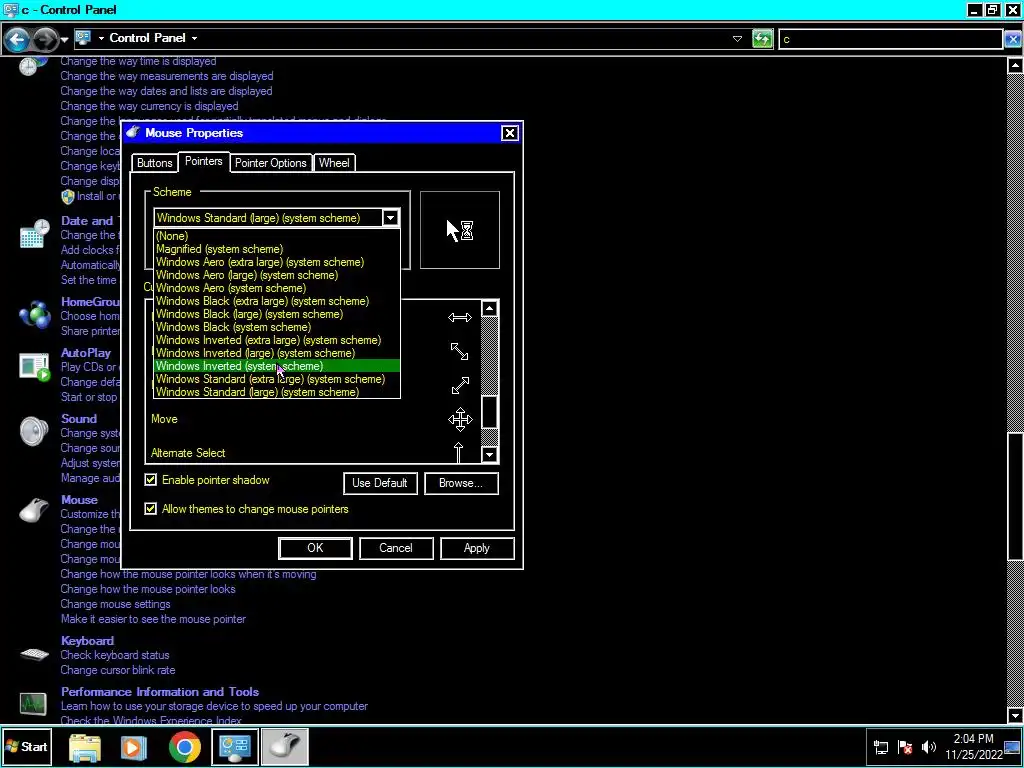Open the Sound speaker icon
This screenshot has width=1024, height=768.
pyautogui.click(x=34, y=431)
